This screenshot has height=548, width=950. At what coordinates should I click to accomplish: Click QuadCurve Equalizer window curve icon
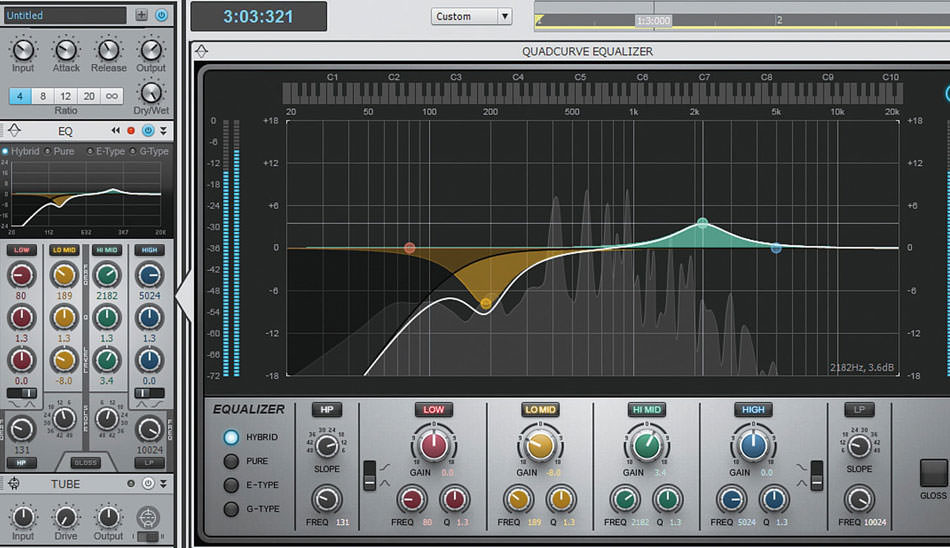(x=202, y=52)
